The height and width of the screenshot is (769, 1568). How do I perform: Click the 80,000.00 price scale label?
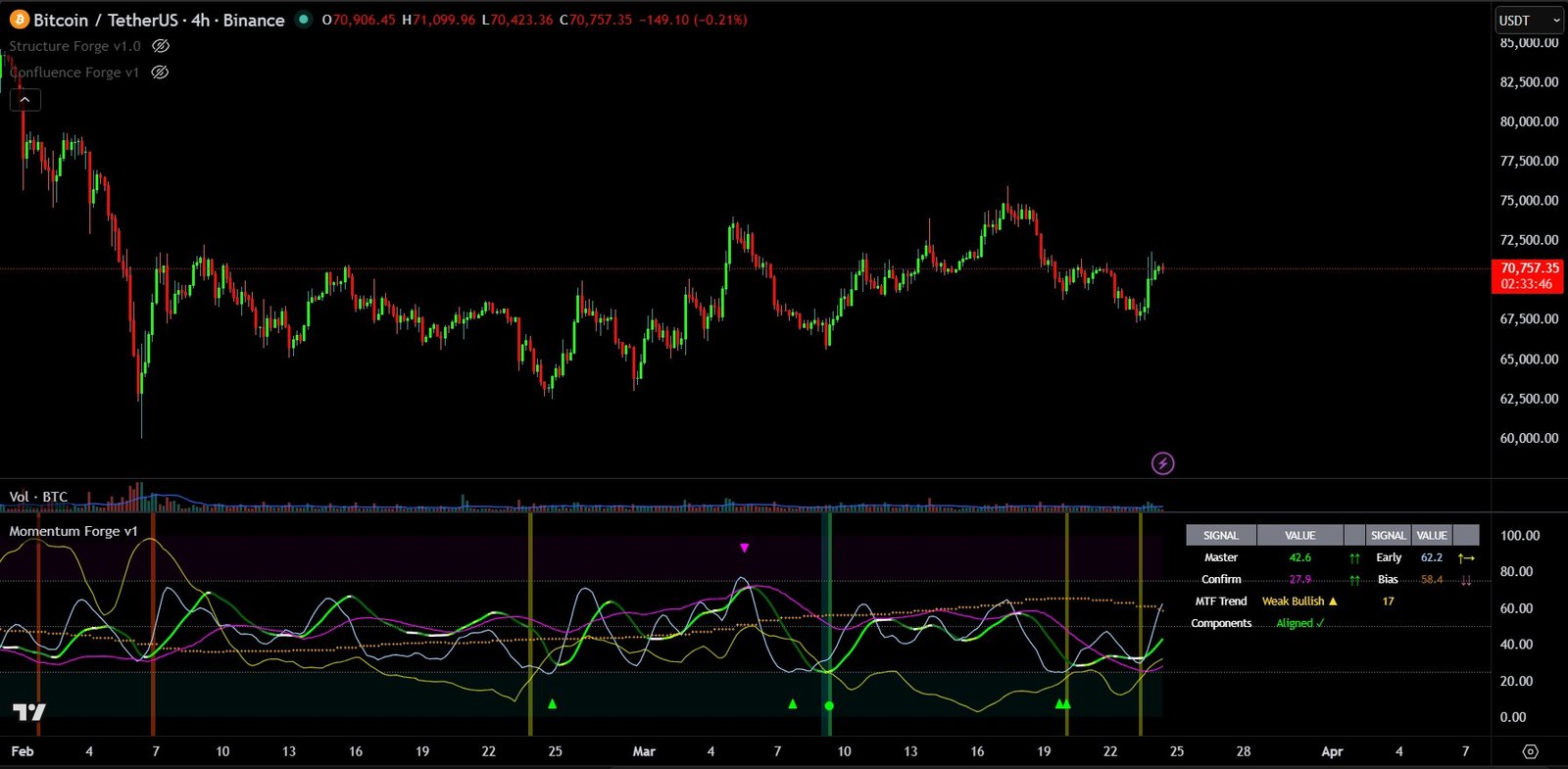point(1529,121)
